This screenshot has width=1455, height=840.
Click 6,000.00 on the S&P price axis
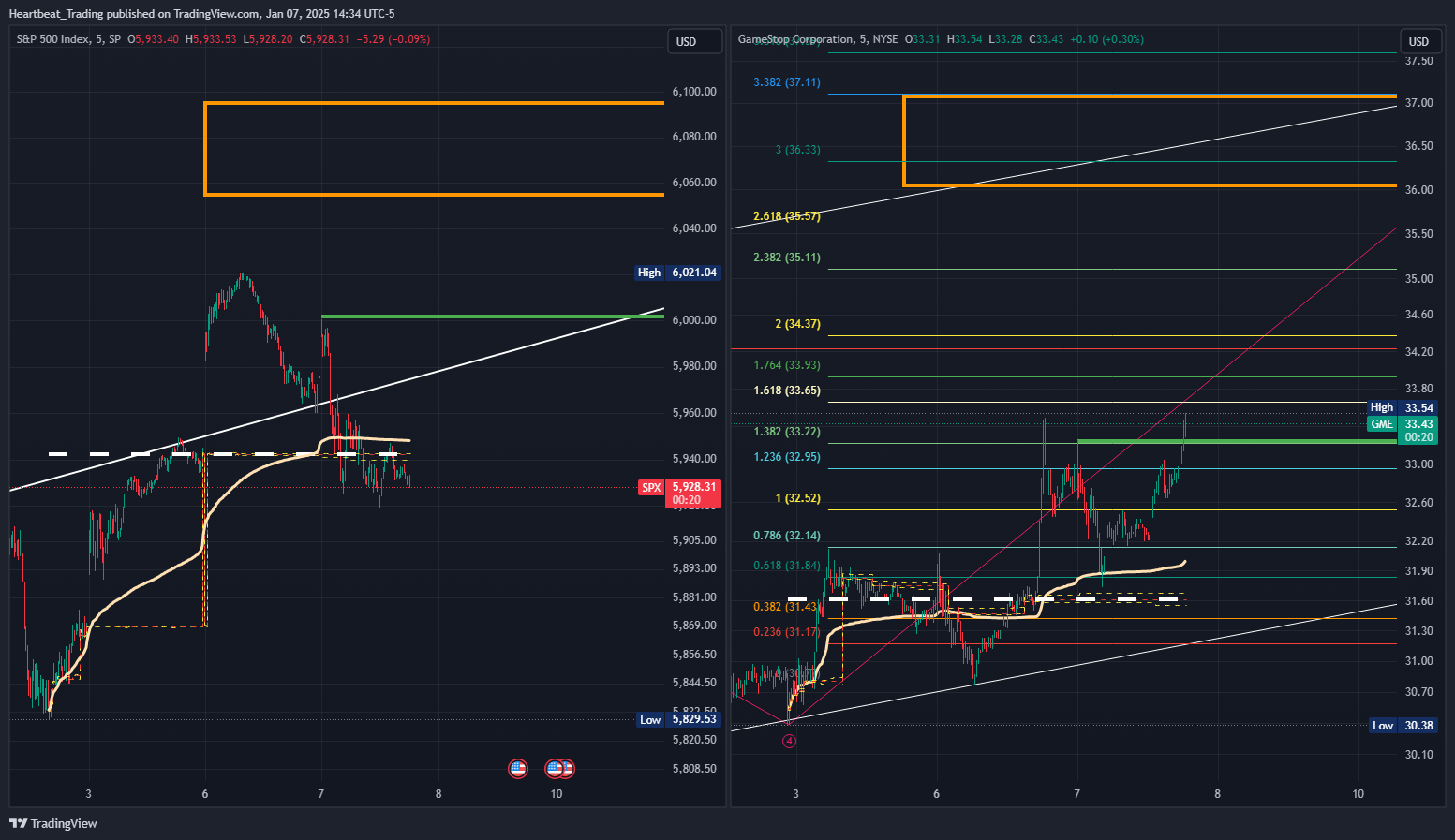[x=694, y=320]
